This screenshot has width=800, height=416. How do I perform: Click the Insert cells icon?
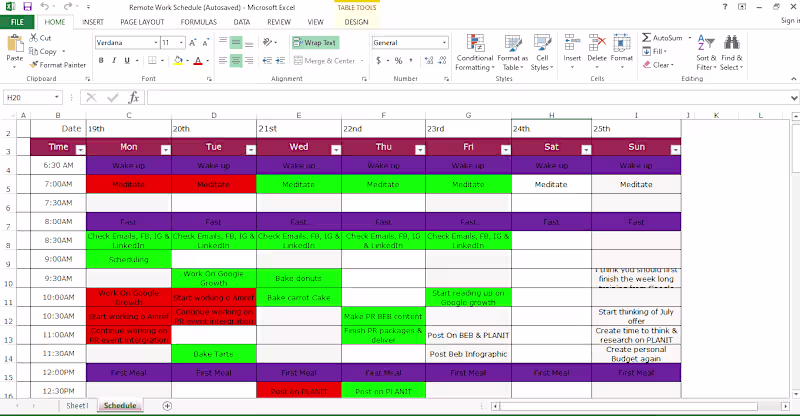tap(572, 43)
